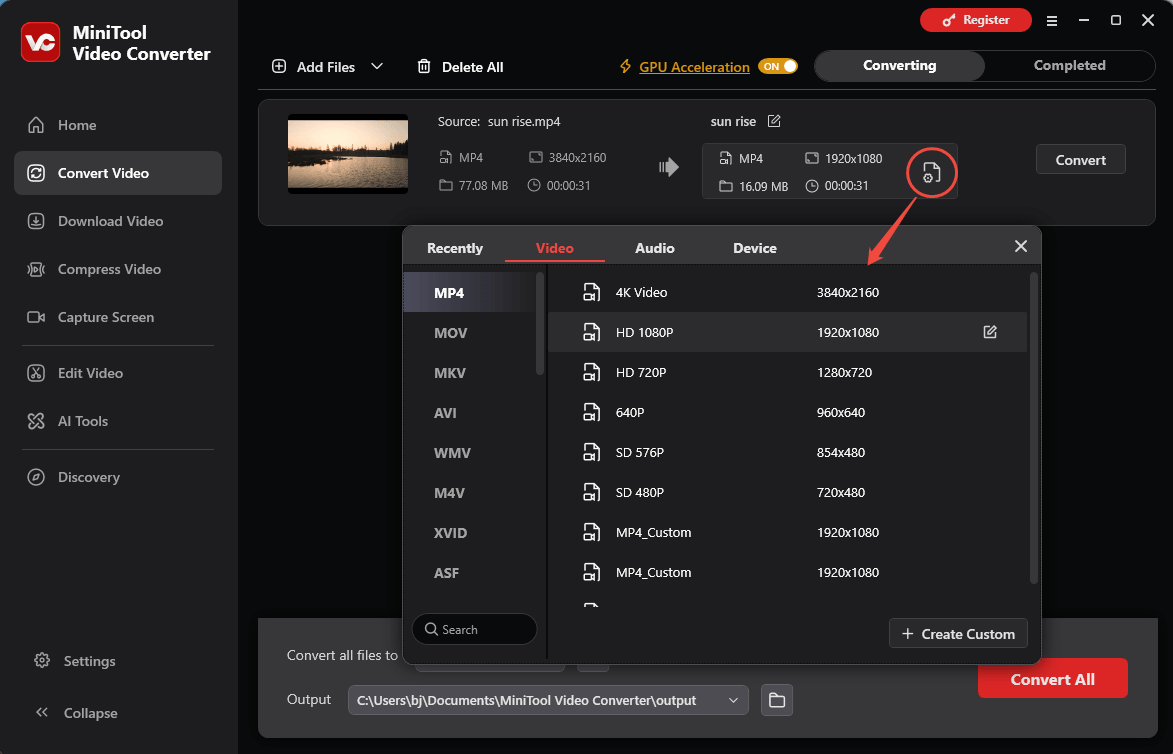The height and width of the screenshot is (754, 1173).
Task: Click the SD 480P file icon
Action: click(591, 492)
